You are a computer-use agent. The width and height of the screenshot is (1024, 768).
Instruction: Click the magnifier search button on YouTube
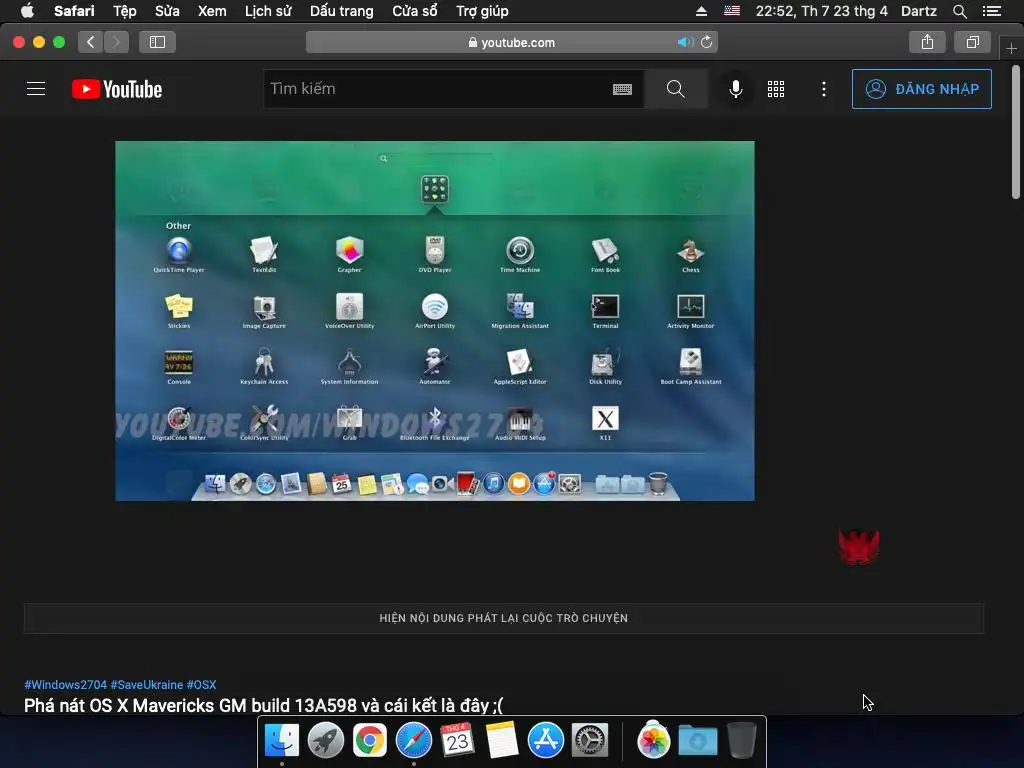pyautogui.click(x=676, y=89)
